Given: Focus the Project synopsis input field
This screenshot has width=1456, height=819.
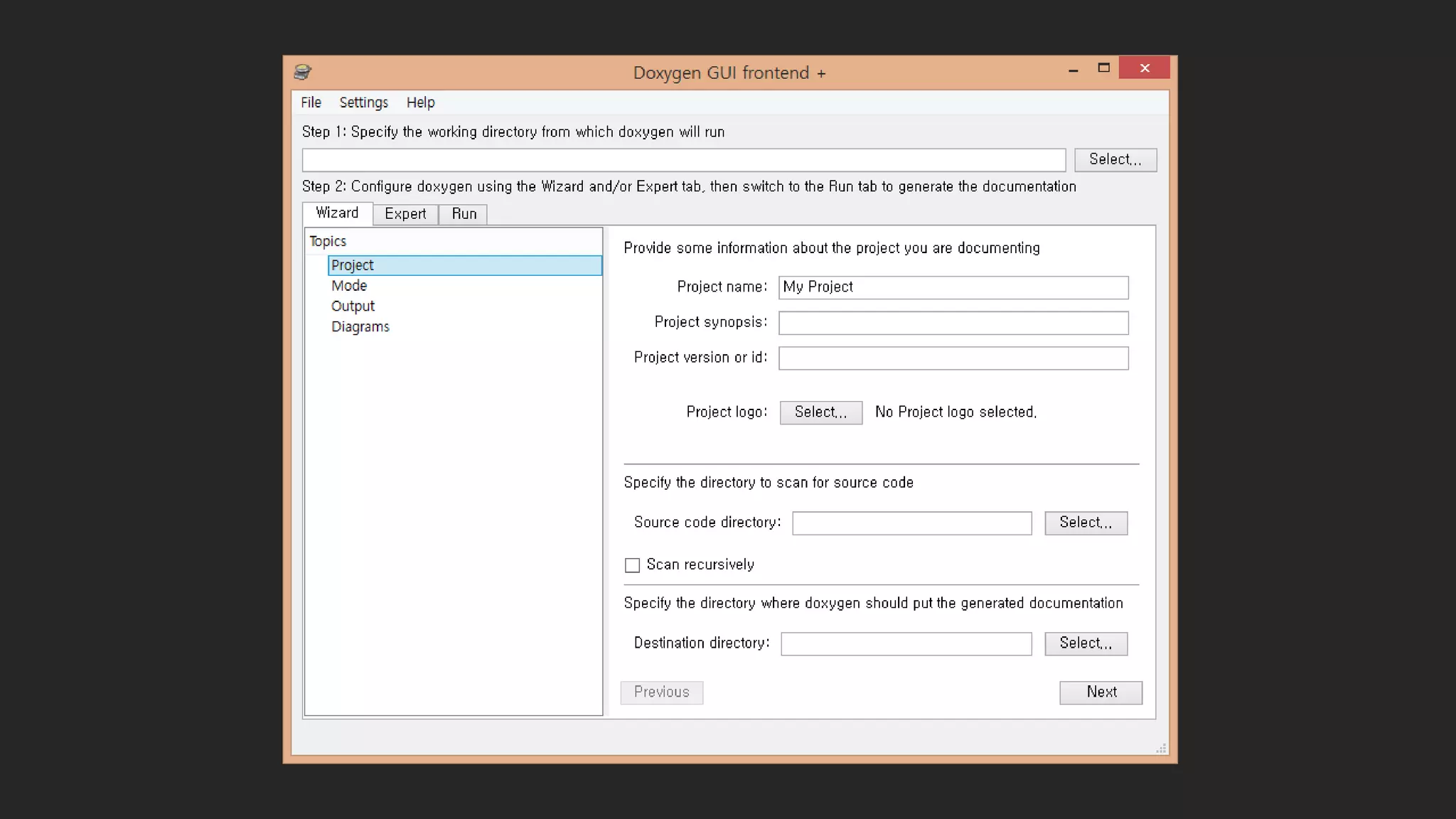Looking at the screenshot, I should click(x=953, y=323).
